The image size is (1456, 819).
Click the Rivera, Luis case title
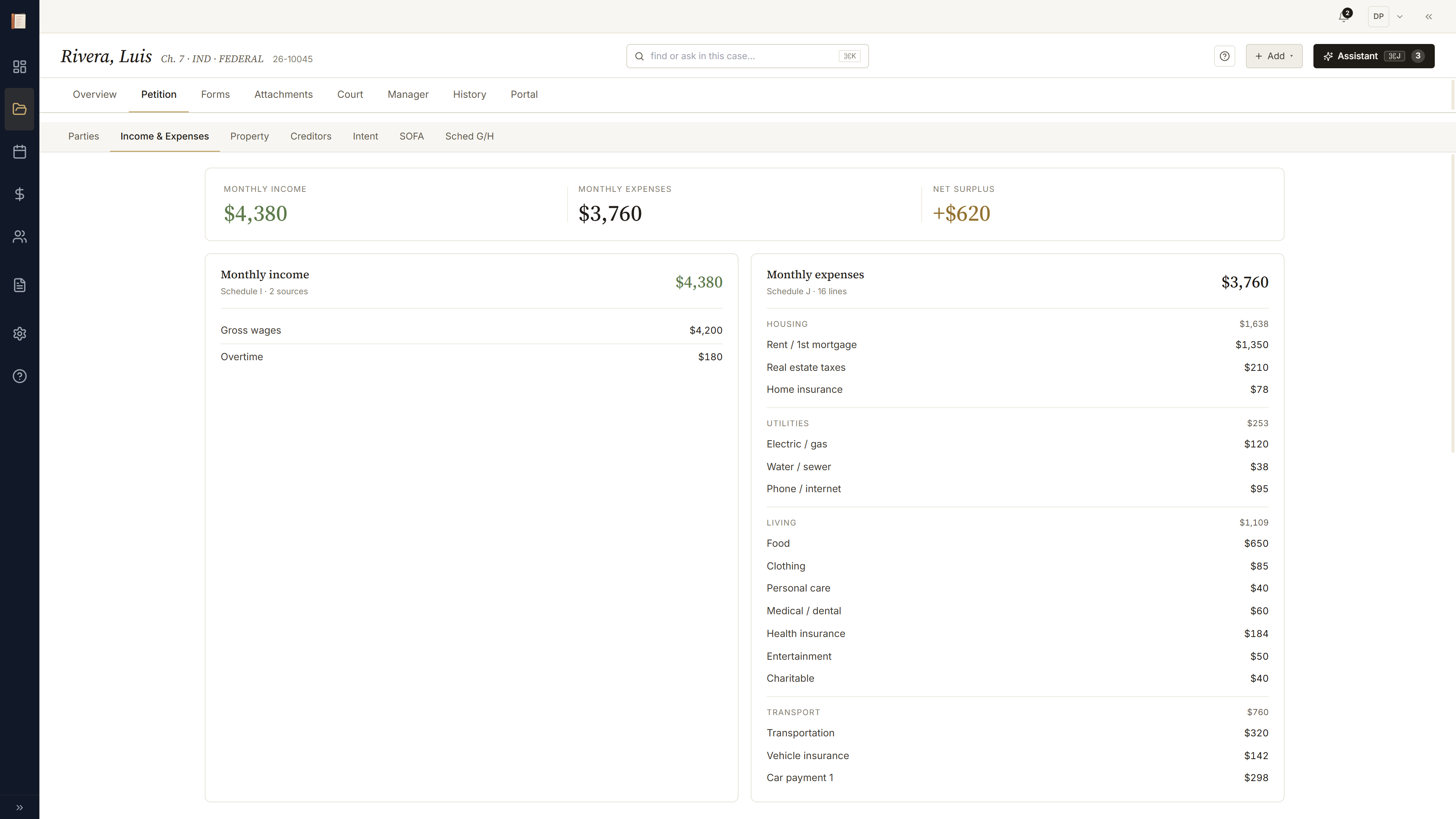pos(106,56)
